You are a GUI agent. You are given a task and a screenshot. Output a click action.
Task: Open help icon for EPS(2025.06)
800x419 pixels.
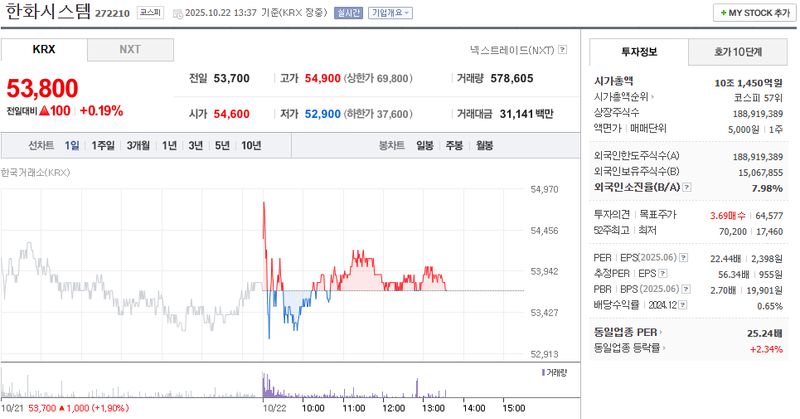(x=684, y=258)
